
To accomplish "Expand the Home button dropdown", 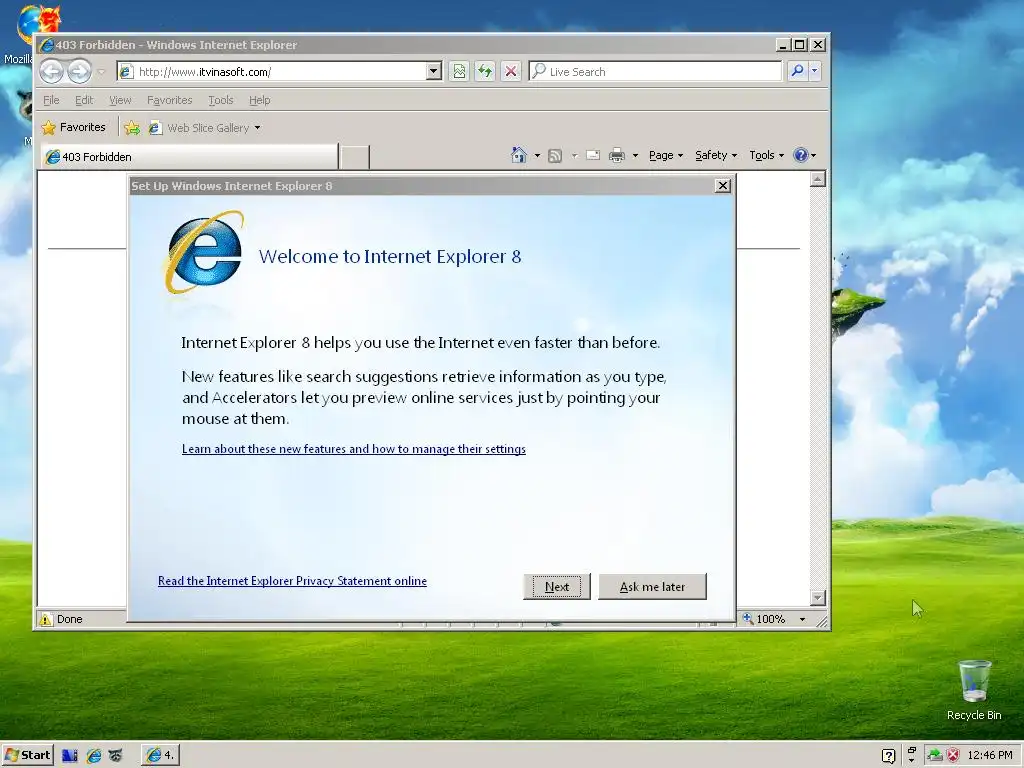I will click(x=537, y=155).
